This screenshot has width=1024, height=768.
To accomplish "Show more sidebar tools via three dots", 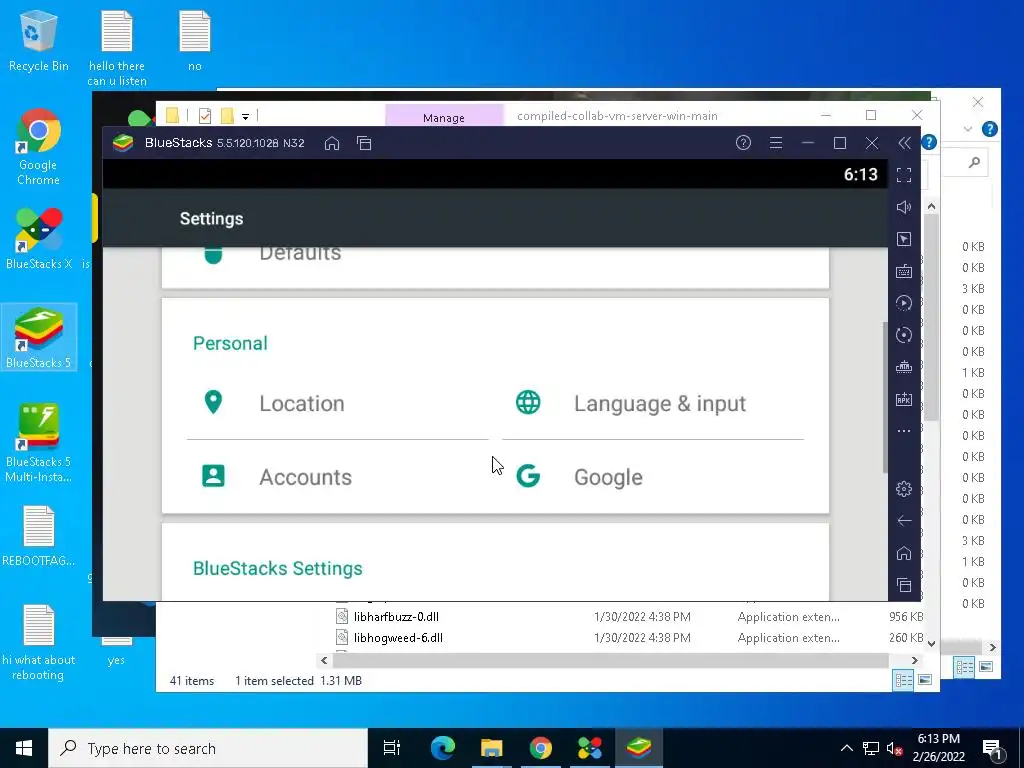I will [904, 431].
